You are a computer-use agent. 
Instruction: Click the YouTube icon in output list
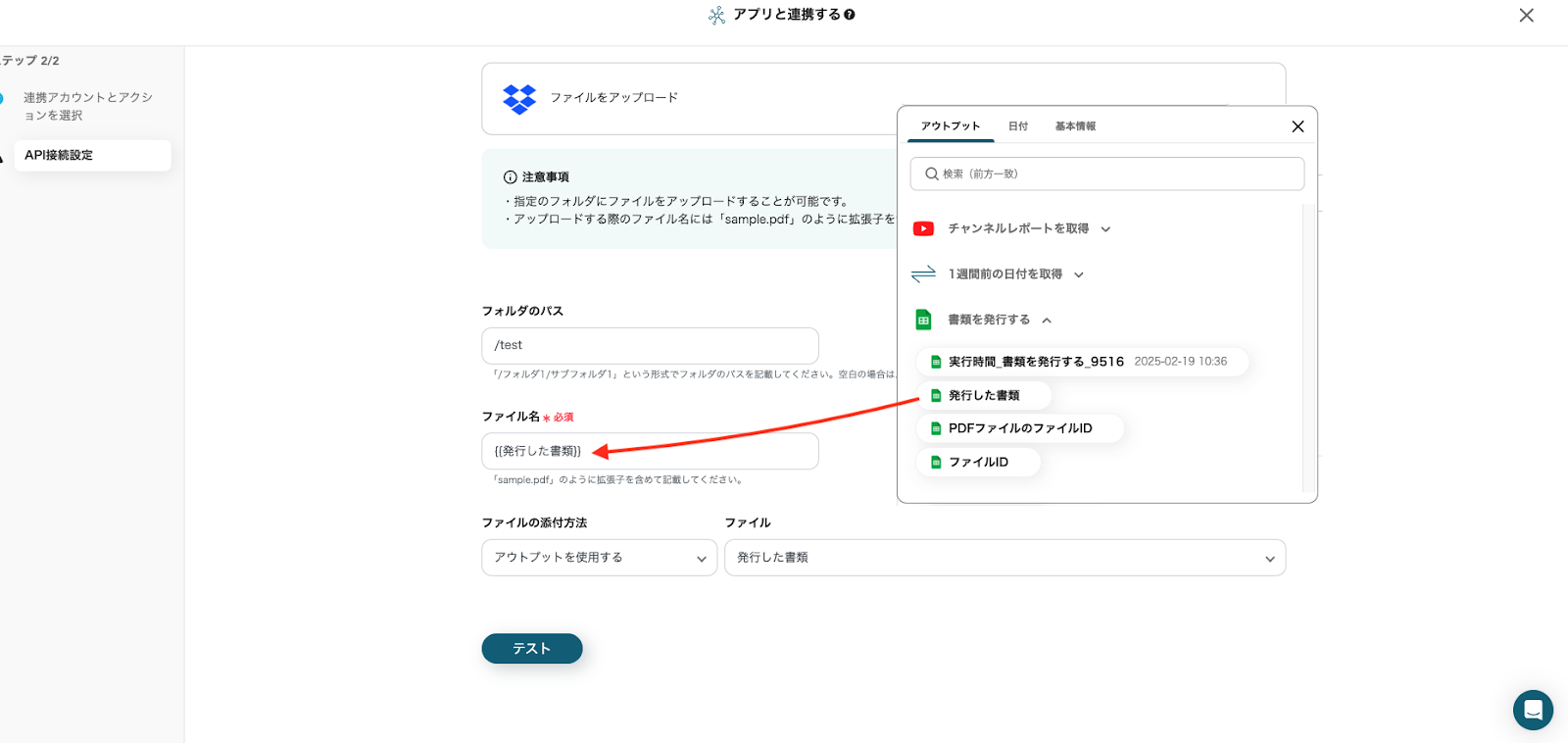coord(923,228)
